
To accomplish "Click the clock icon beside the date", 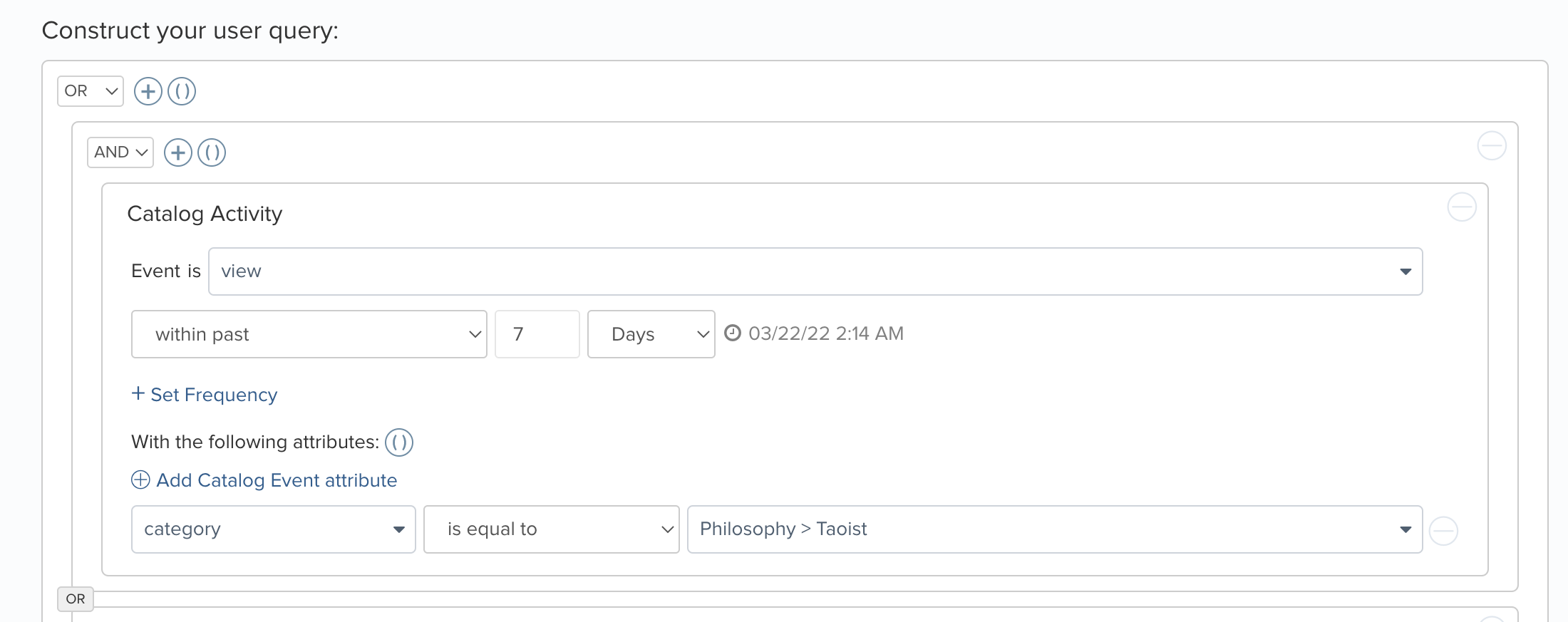I will coord(733,333).
